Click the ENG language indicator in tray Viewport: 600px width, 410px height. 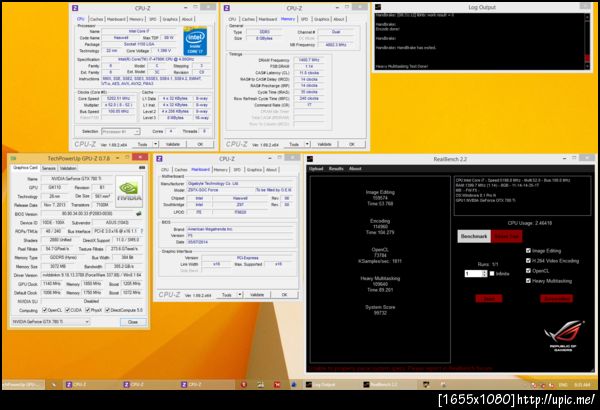(563, 385)
